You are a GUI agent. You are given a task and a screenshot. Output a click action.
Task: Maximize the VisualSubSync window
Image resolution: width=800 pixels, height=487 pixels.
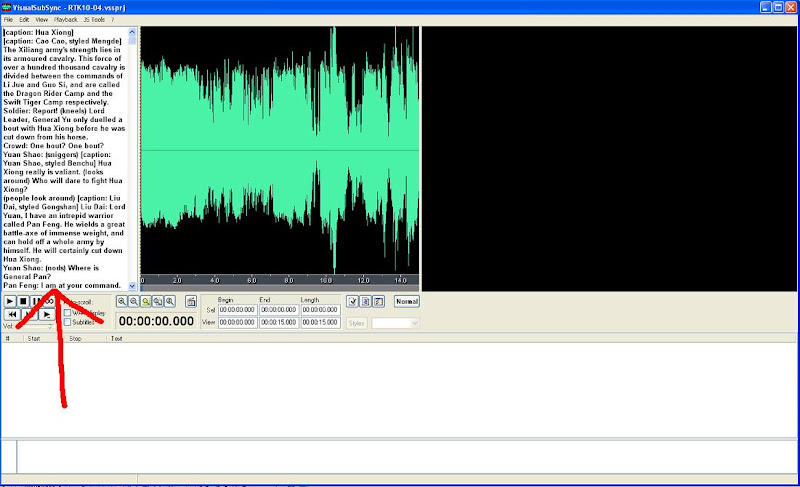pos(778,7)
